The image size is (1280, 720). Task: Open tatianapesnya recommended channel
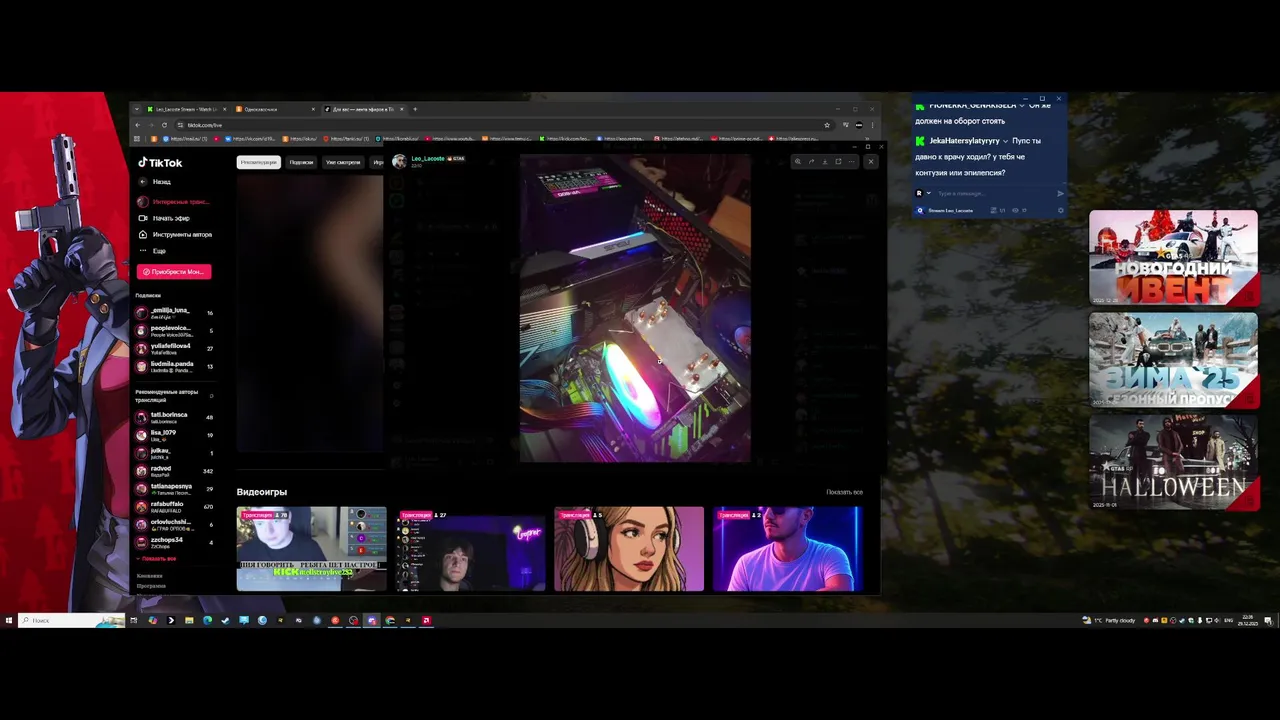[175, 489]
